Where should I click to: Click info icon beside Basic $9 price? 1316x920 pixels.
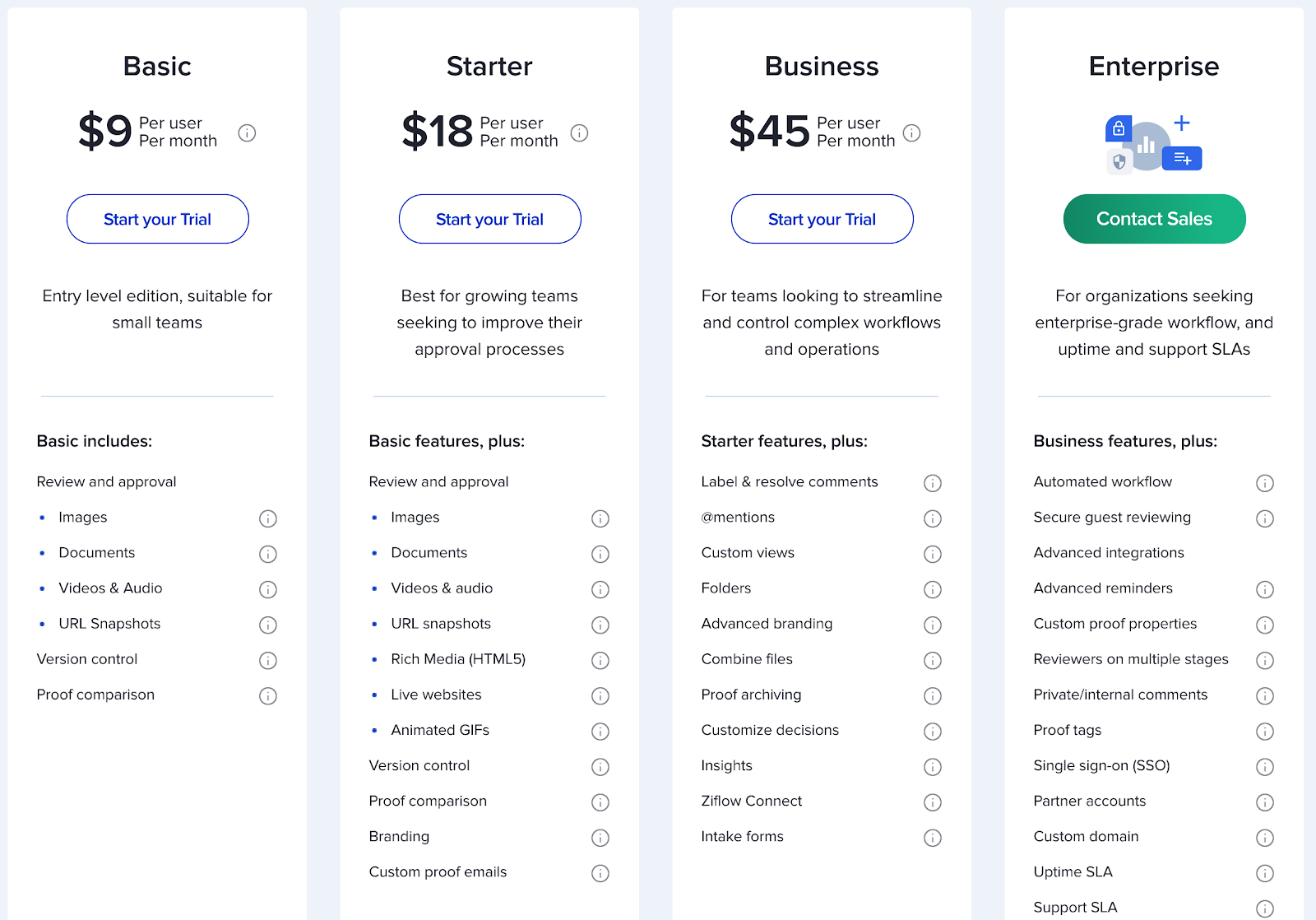click(x=247, y=132)
